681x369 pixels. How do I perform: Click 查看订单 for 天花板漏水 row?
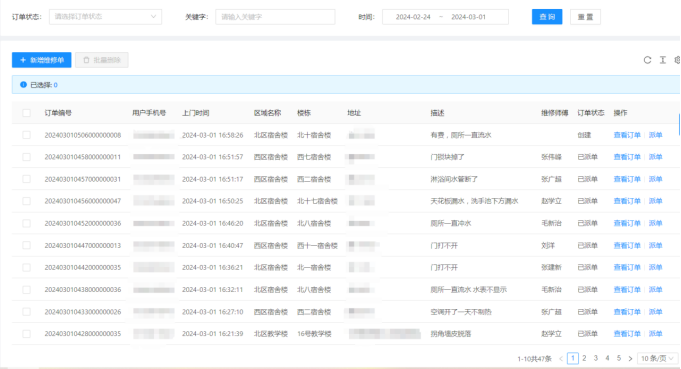(x=627, y=201)
